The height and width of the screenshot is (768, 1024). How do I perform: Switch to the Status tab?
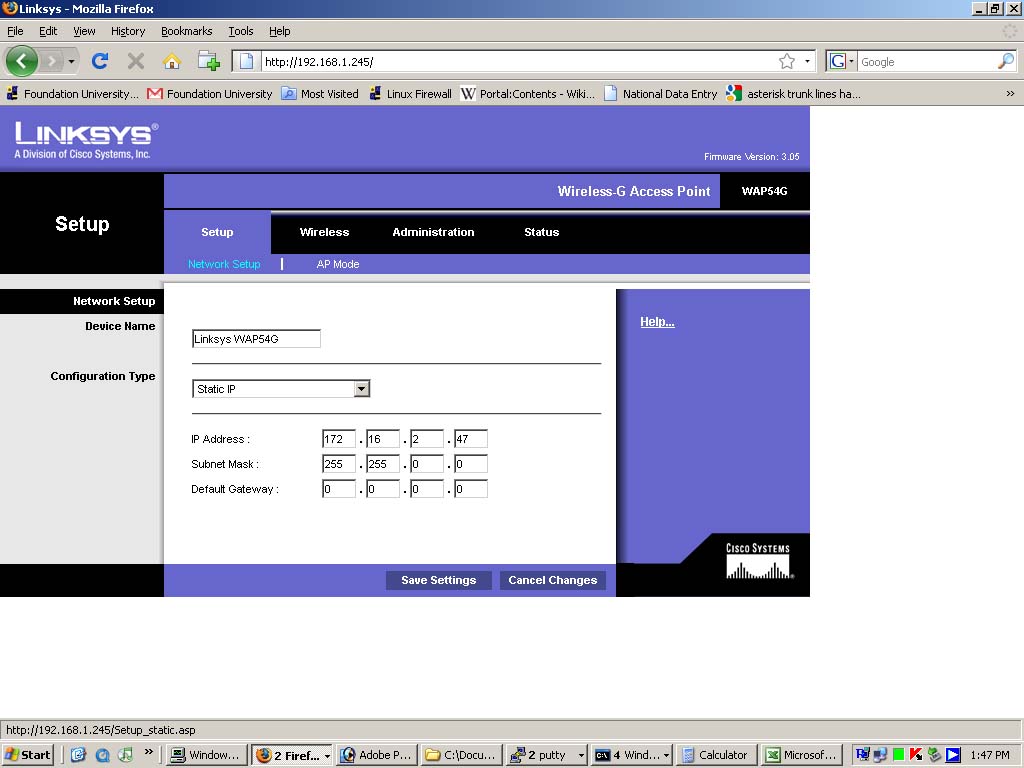tap(541, 232)
